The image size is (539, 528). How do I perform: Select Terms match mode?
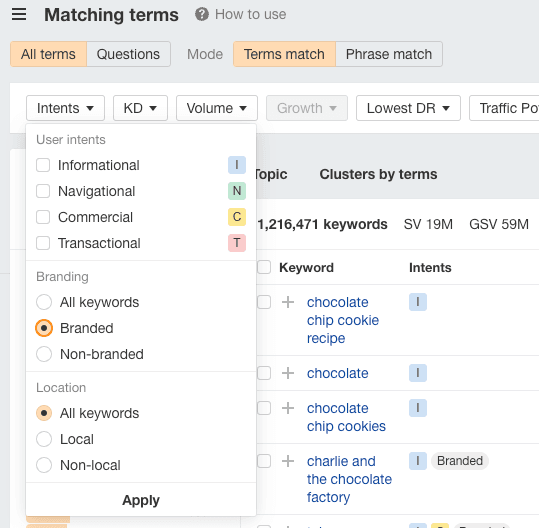tap(284, 54)
